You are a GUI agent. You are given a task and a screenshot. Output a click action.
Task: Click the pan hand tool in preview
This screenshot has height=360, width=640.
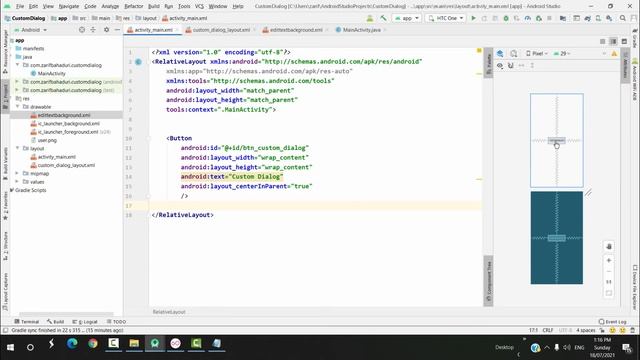[x=609, y=246]
